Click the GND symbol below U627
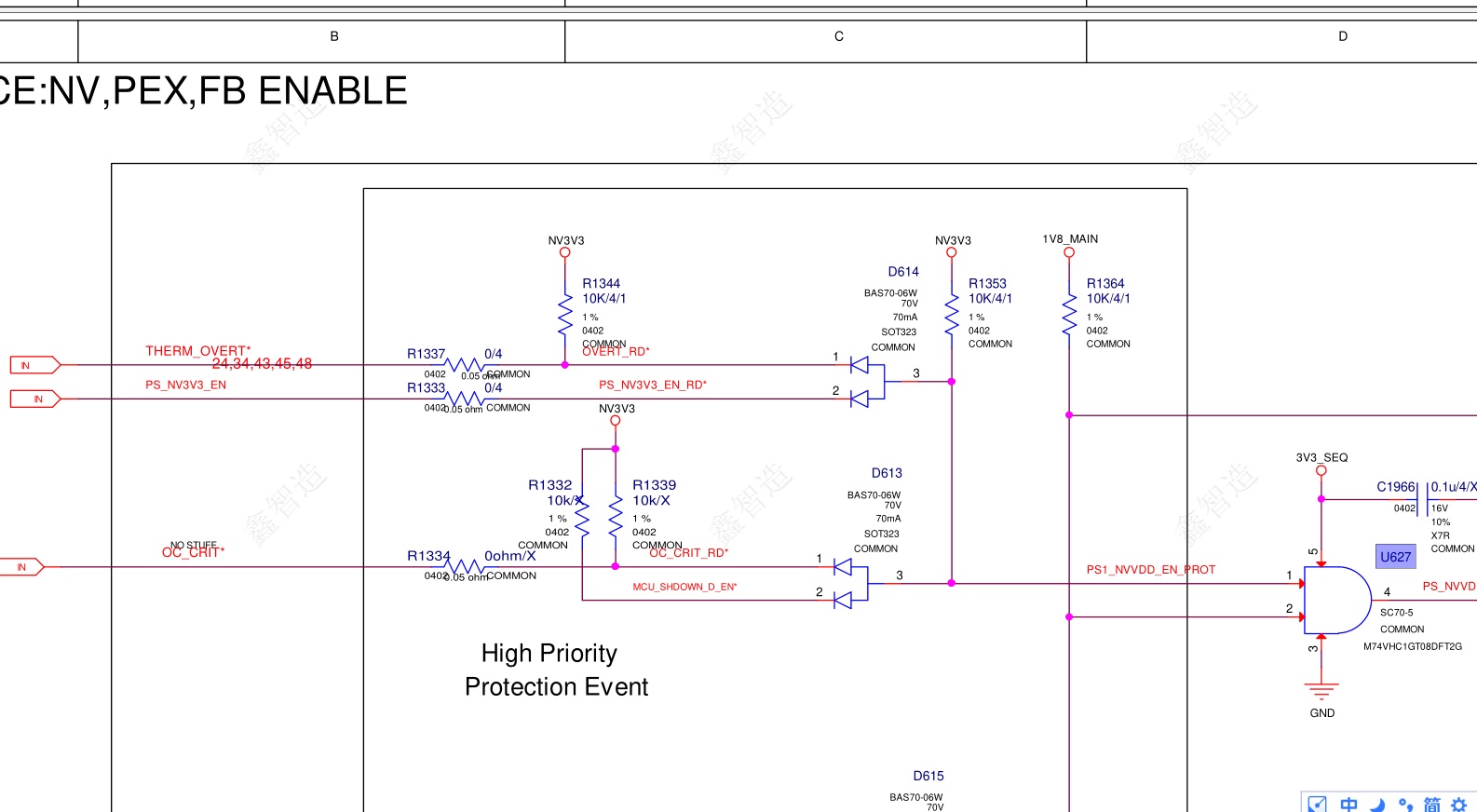 pyautogui.click(x=1321, y=692)
